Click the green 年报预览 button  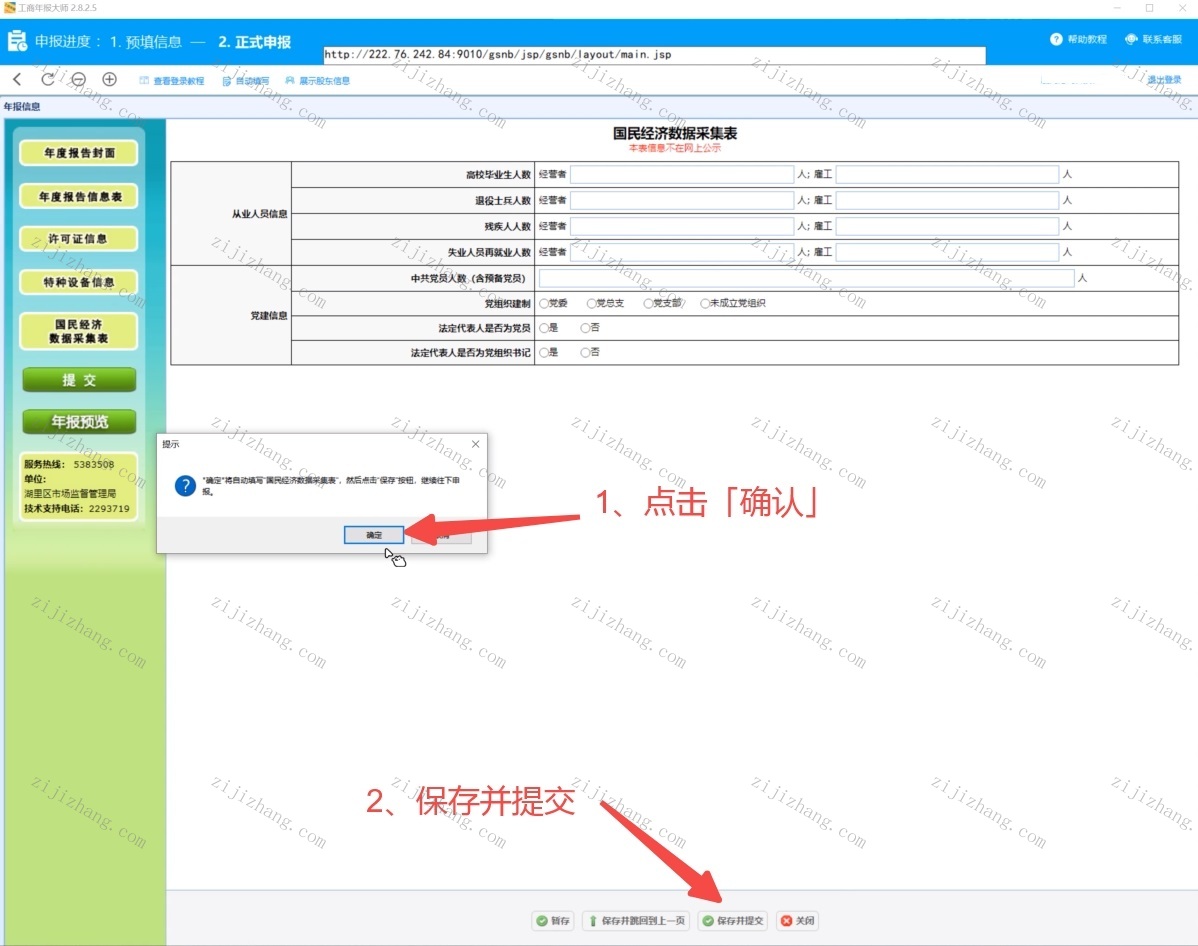[79, 422]
